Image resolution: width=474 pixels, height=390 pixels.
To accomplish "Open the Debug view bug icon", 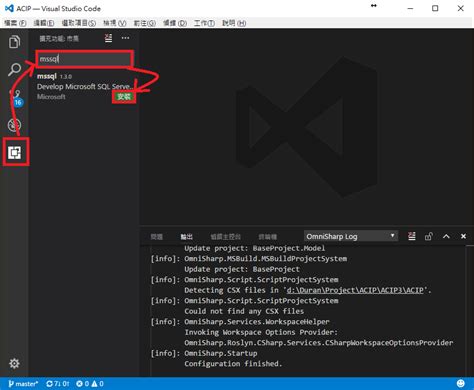I will (14, 125).
